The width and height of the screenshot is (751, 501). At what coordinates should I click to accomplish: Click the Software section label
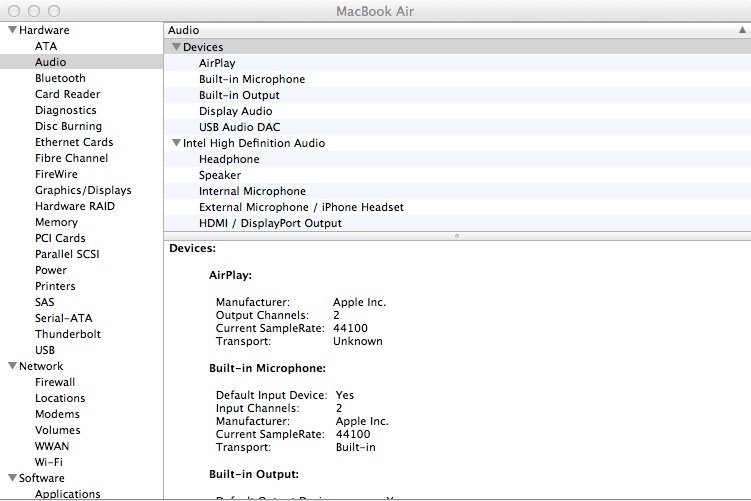42,478
